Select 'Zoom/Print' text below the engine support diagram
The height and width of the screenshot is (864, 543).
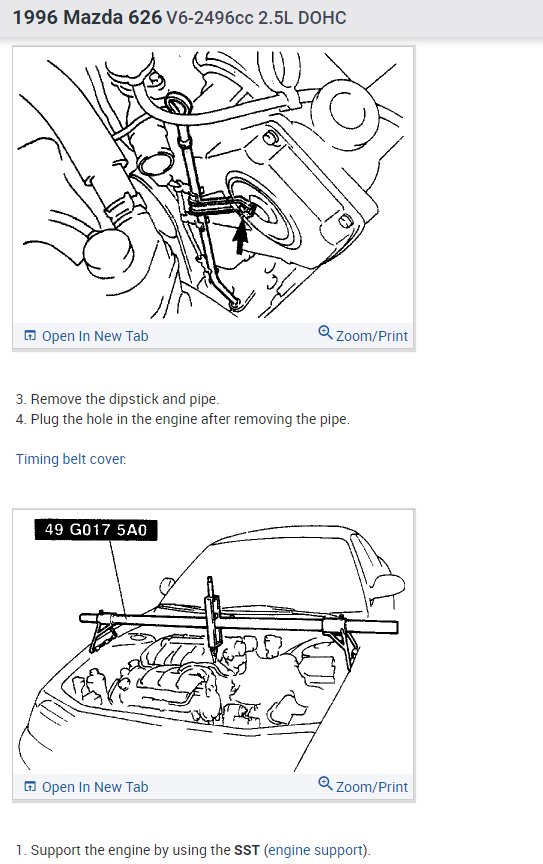[x=372, y=787]
